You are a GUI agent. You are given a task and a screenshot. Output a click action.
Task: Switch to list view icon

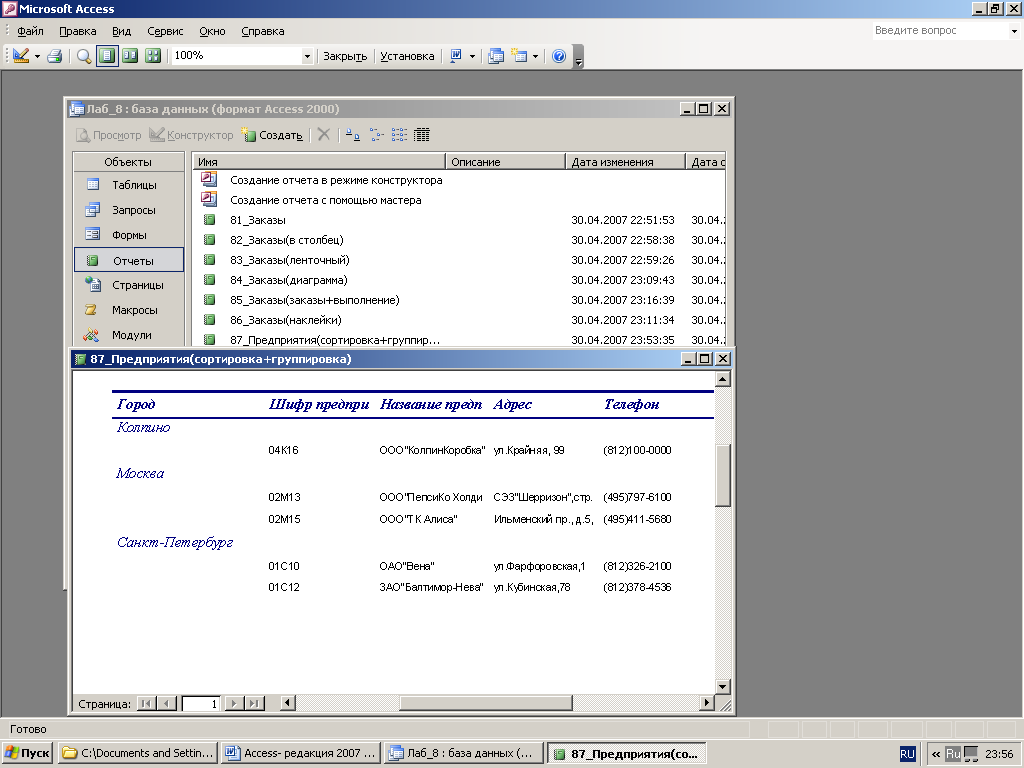click(x=399, y=135)
